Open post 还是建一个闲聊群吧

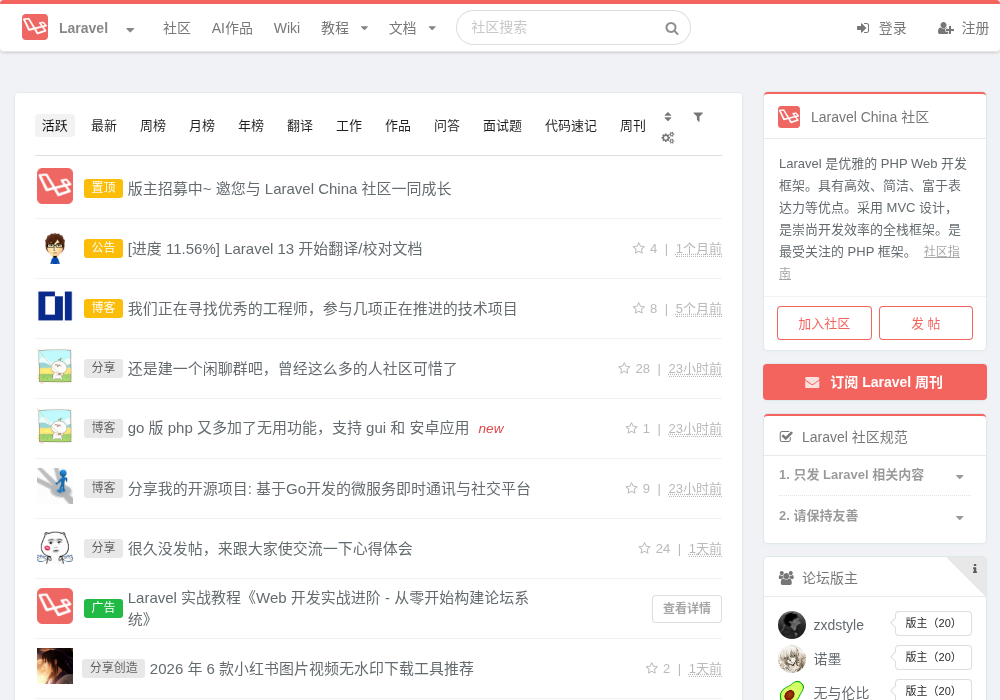click(x=292, y=368)
